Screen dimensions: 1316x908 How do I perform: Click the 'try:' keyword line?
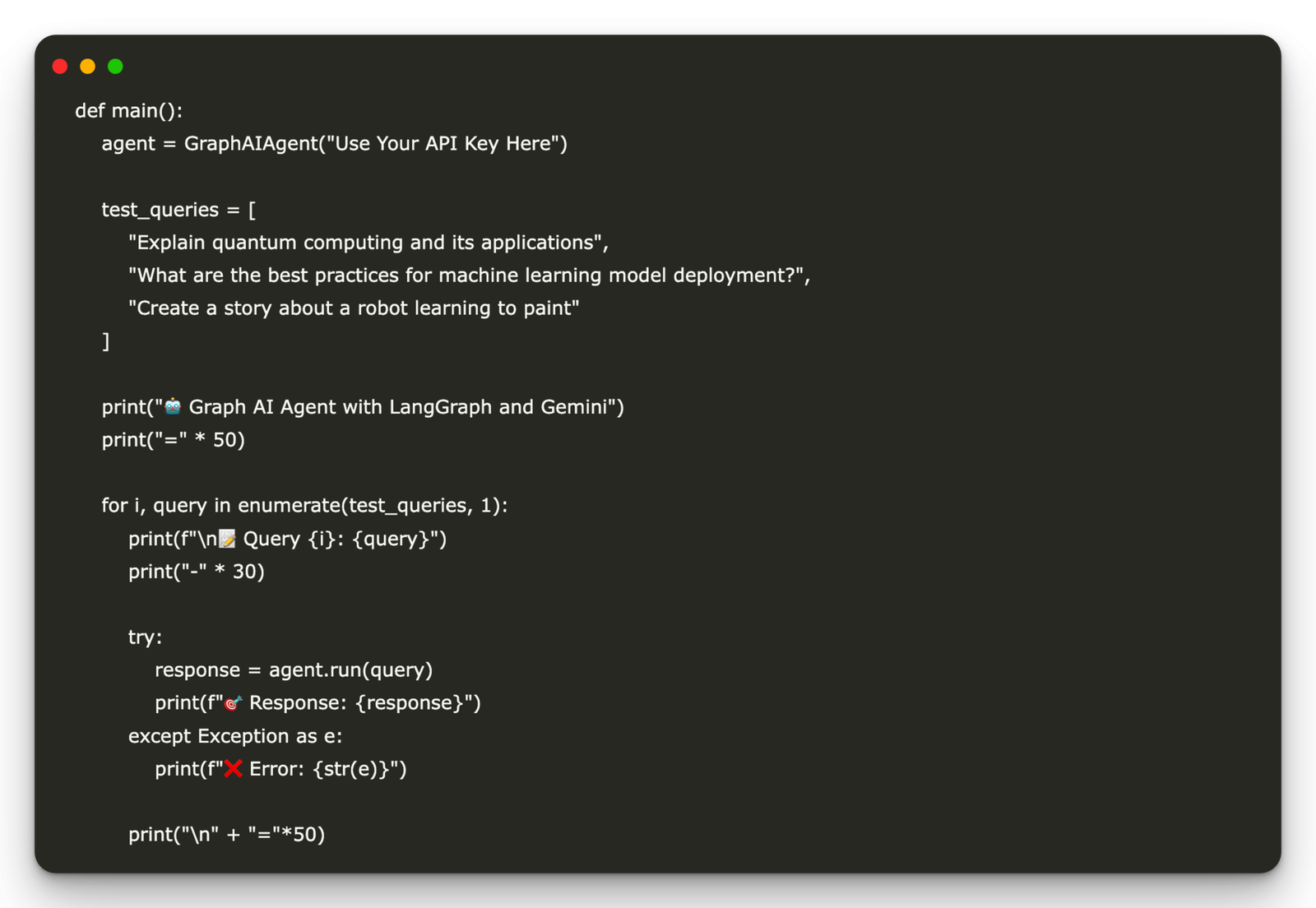point(146,637)
